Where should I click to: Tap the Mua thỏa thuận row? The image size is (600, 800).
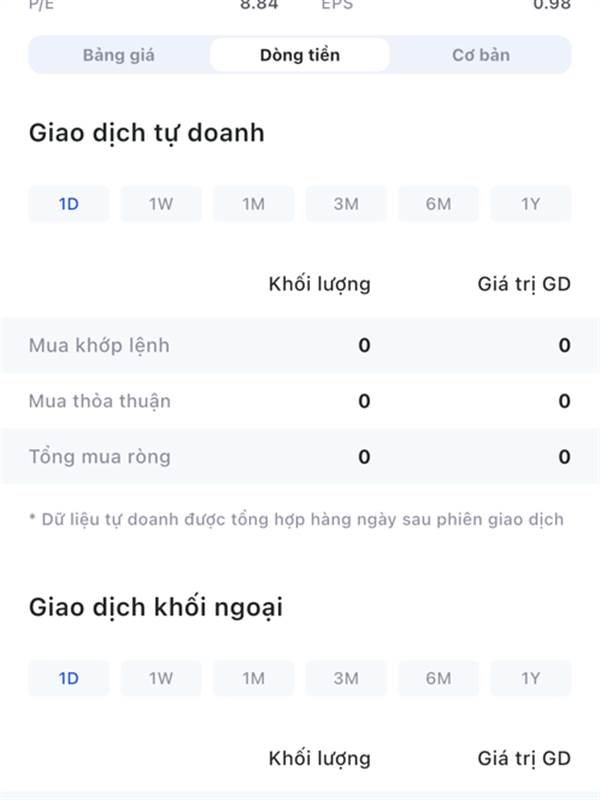(300, 401)
